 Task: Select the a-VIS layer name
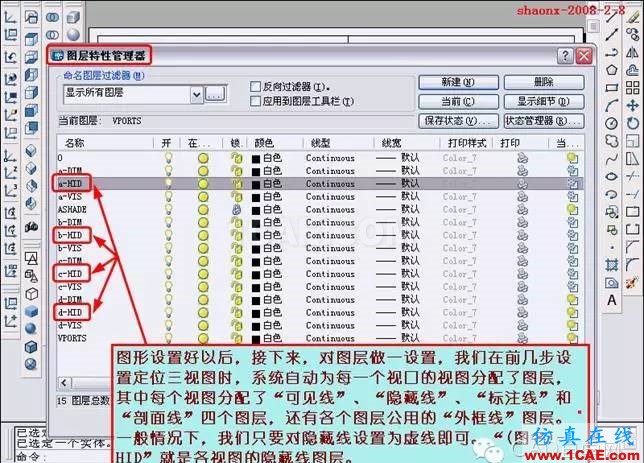[x=70, y=197]
